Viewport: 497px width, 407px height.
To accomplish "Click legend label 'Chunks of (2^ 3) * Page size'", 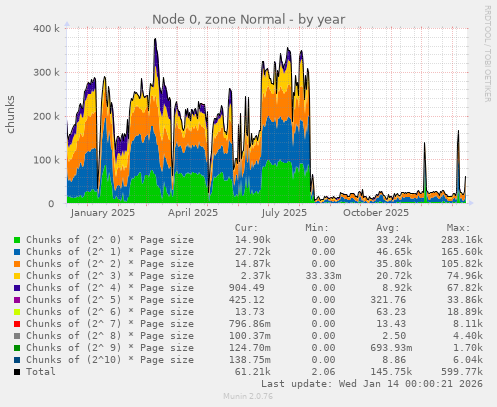I will tap(110, 276).
